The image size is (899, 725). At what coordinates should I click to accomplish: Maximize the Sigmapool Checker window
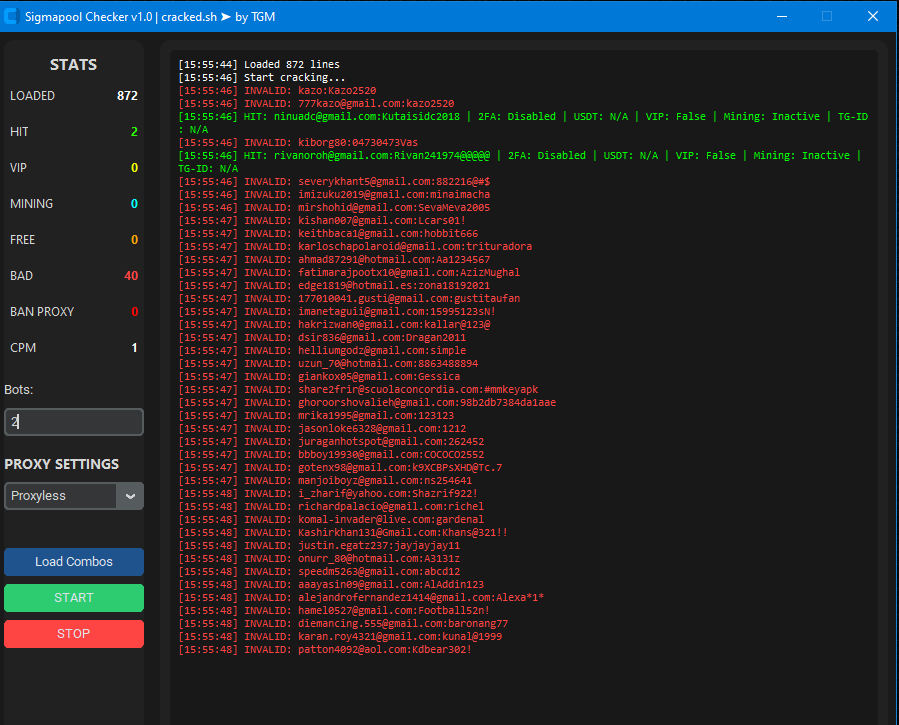coord(827,16)
